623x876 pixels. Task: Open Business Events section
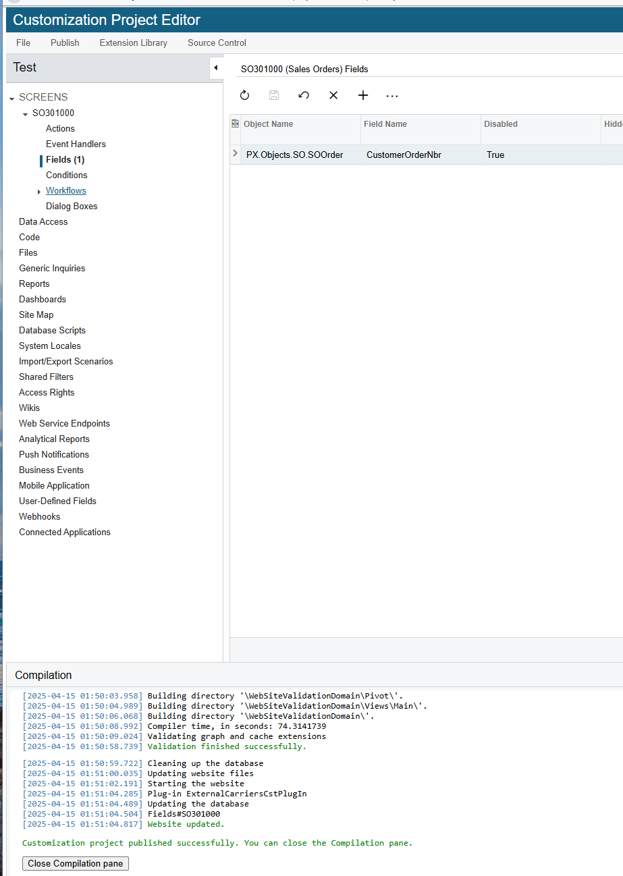51,470
